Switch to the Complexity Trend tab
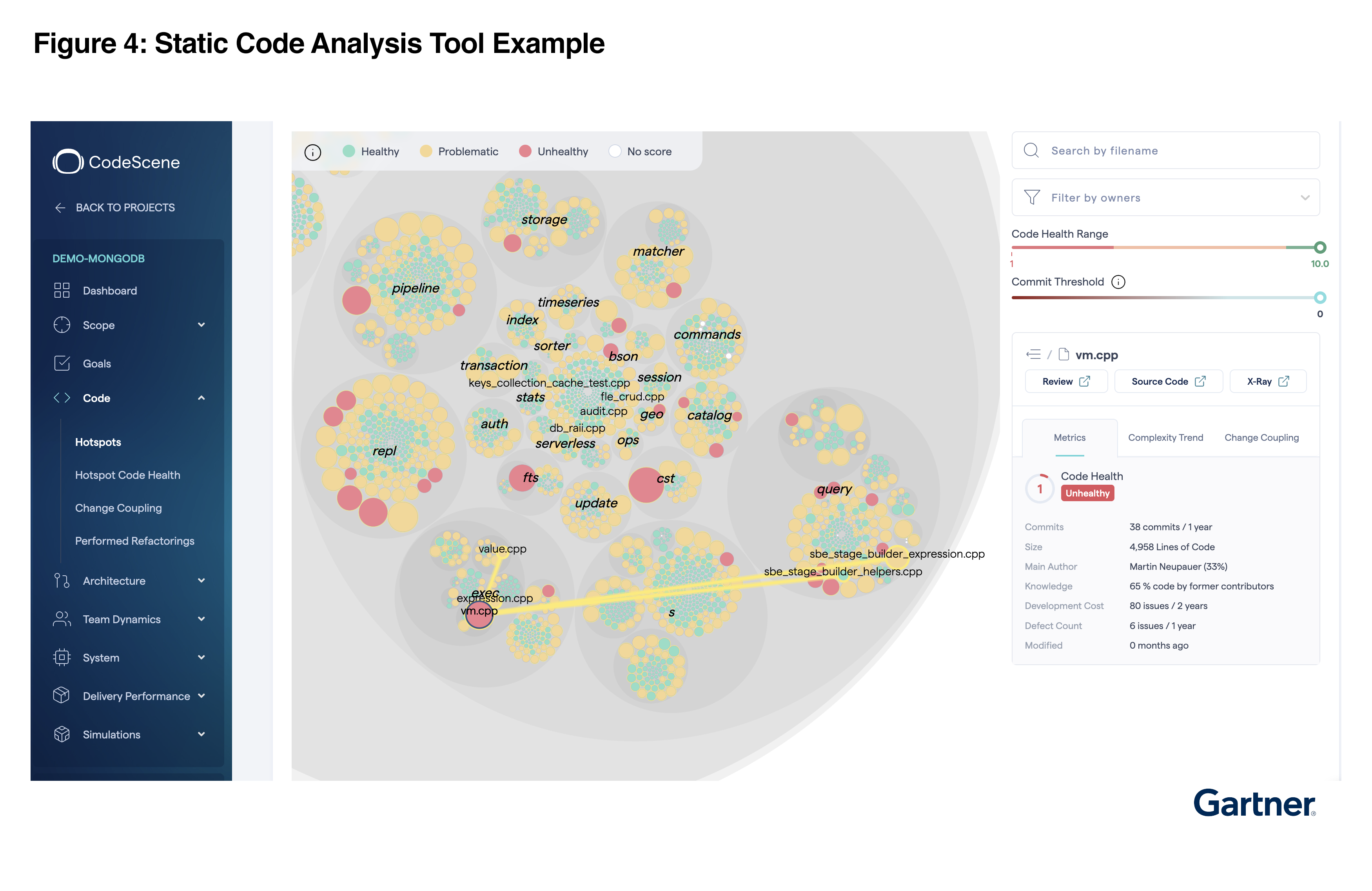Viewport: 1372px width, 891px height. [x=1165, y=438]
